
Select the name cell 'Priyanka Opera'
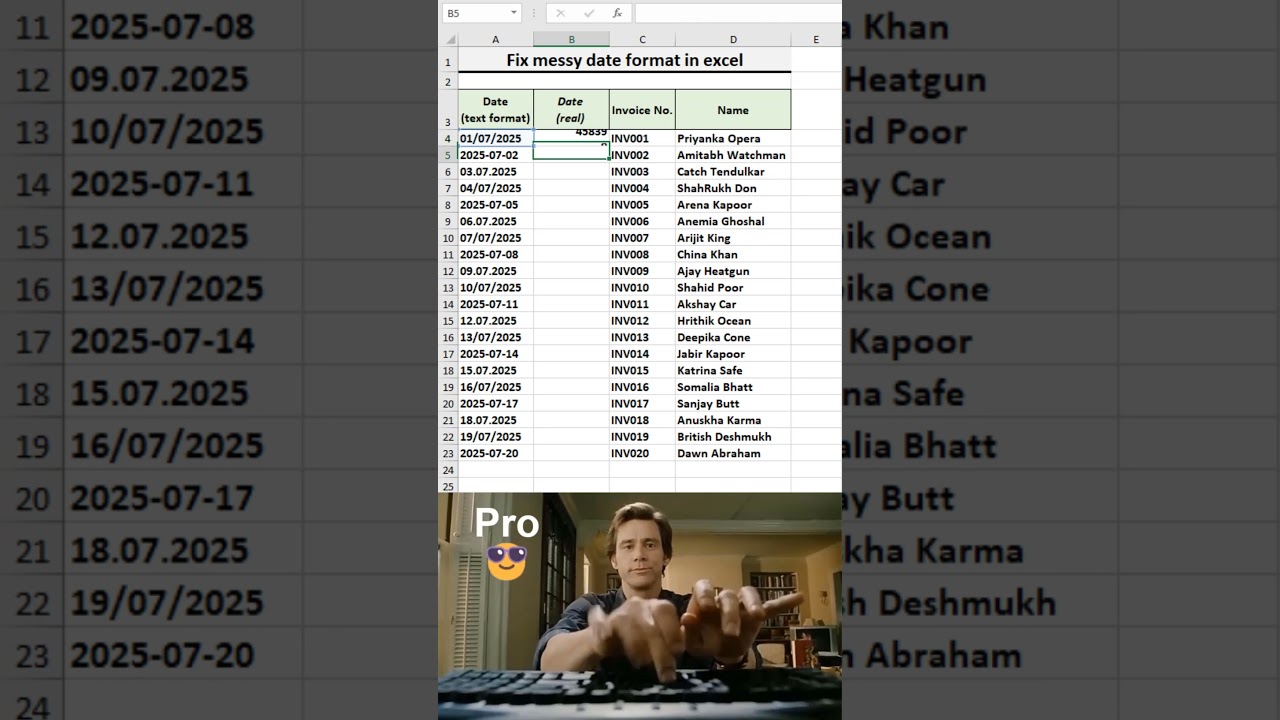pos(733,138)
